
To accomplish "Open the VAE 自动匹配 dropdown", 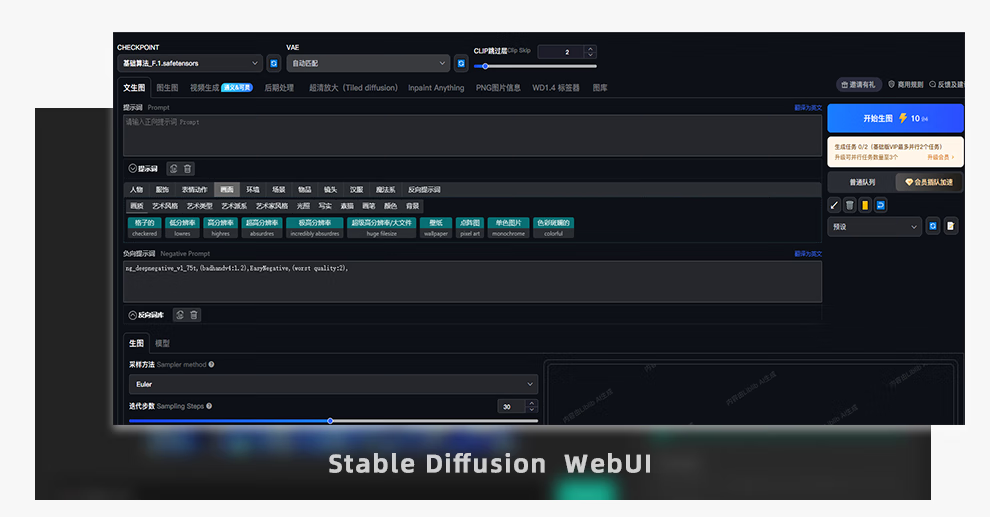I will coord(368,63).
